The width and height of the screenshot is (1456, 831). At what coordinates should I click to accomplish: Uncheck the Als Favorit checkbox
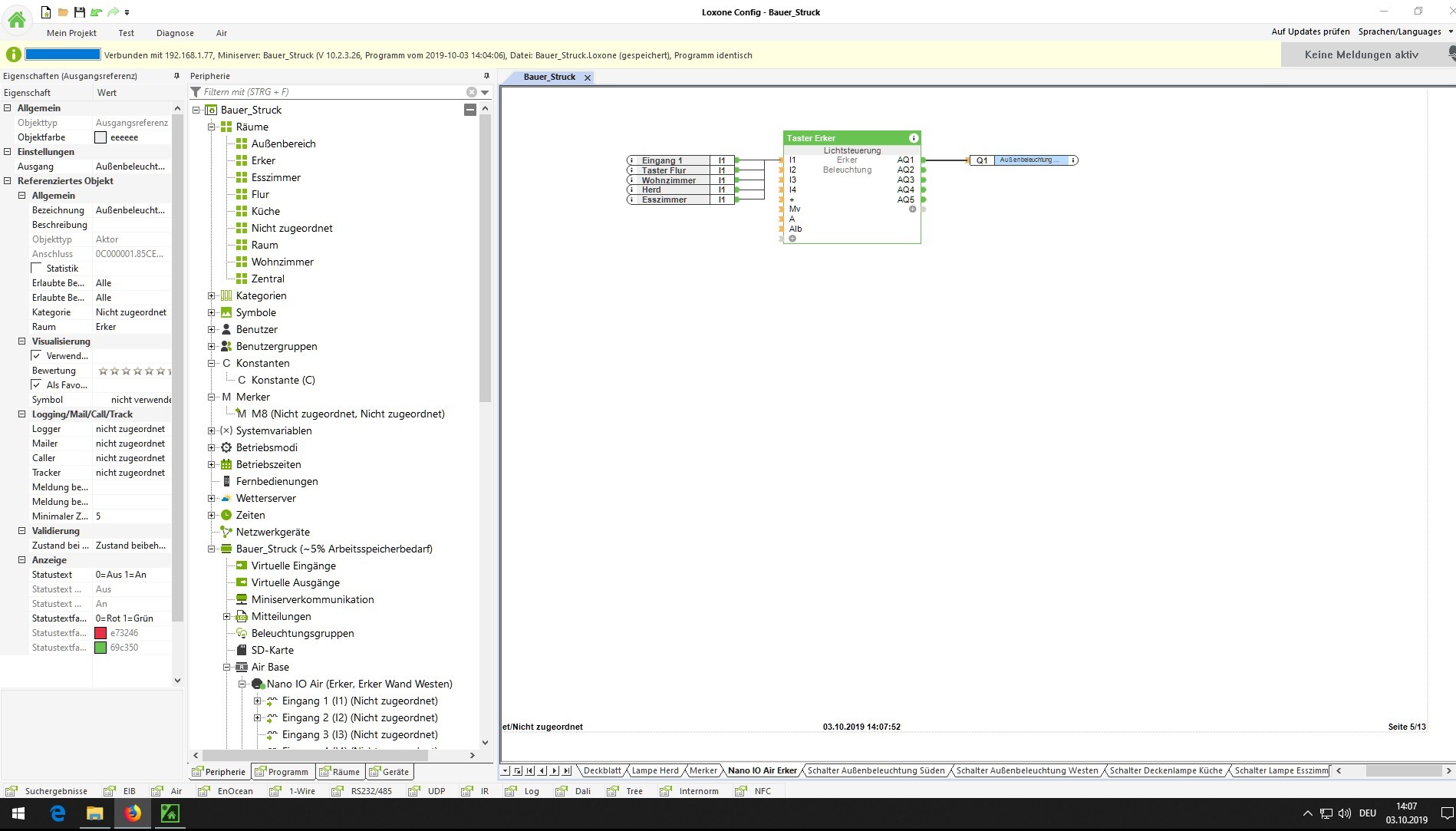(37, 384)
